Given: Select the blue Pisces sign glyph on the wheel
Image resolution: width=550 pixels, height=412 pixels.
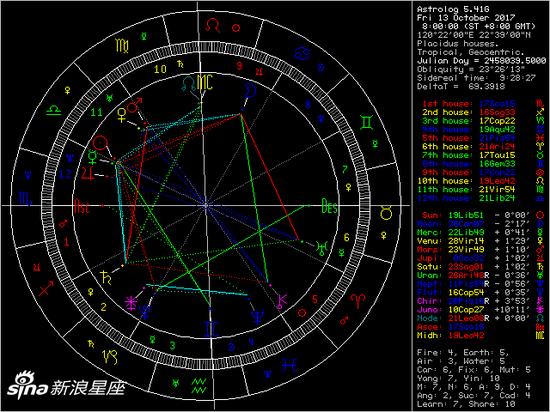Looking at the screenshot, I should 288,365.
